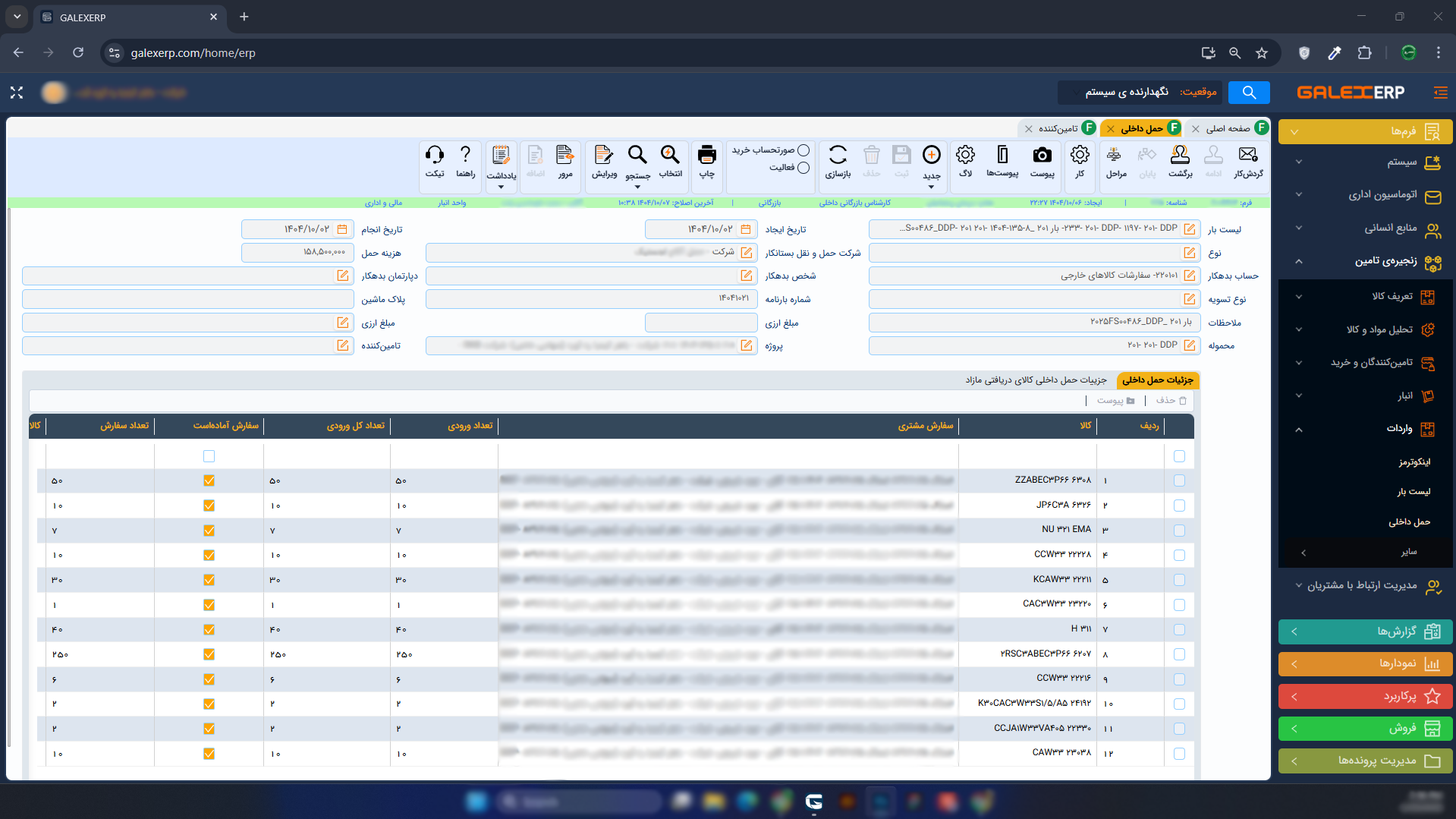Click the چاپ printer icon
Viewport: 1456px width, 819px height.
point(706,156)
